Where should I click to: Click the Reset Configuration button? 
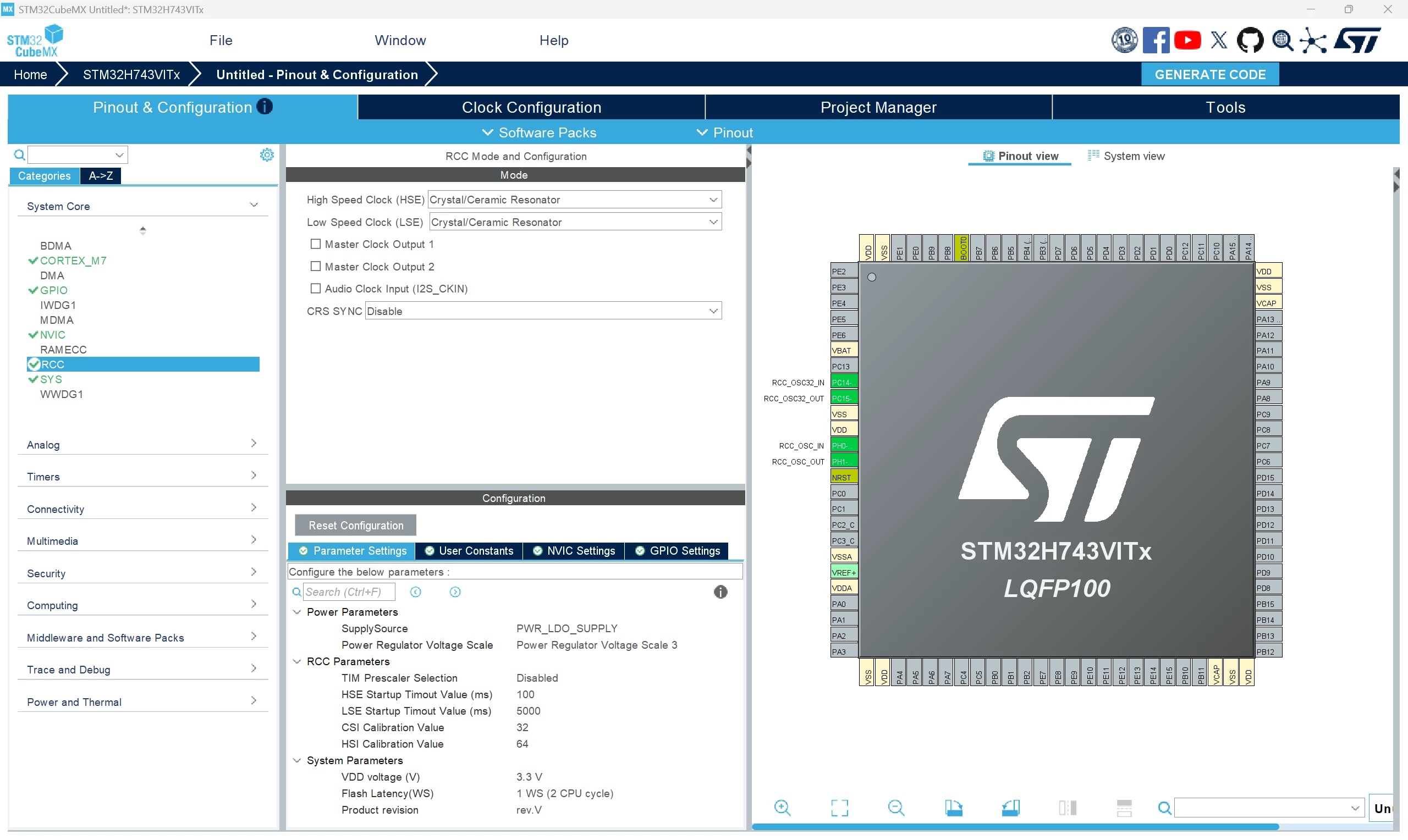coord(355,526)
